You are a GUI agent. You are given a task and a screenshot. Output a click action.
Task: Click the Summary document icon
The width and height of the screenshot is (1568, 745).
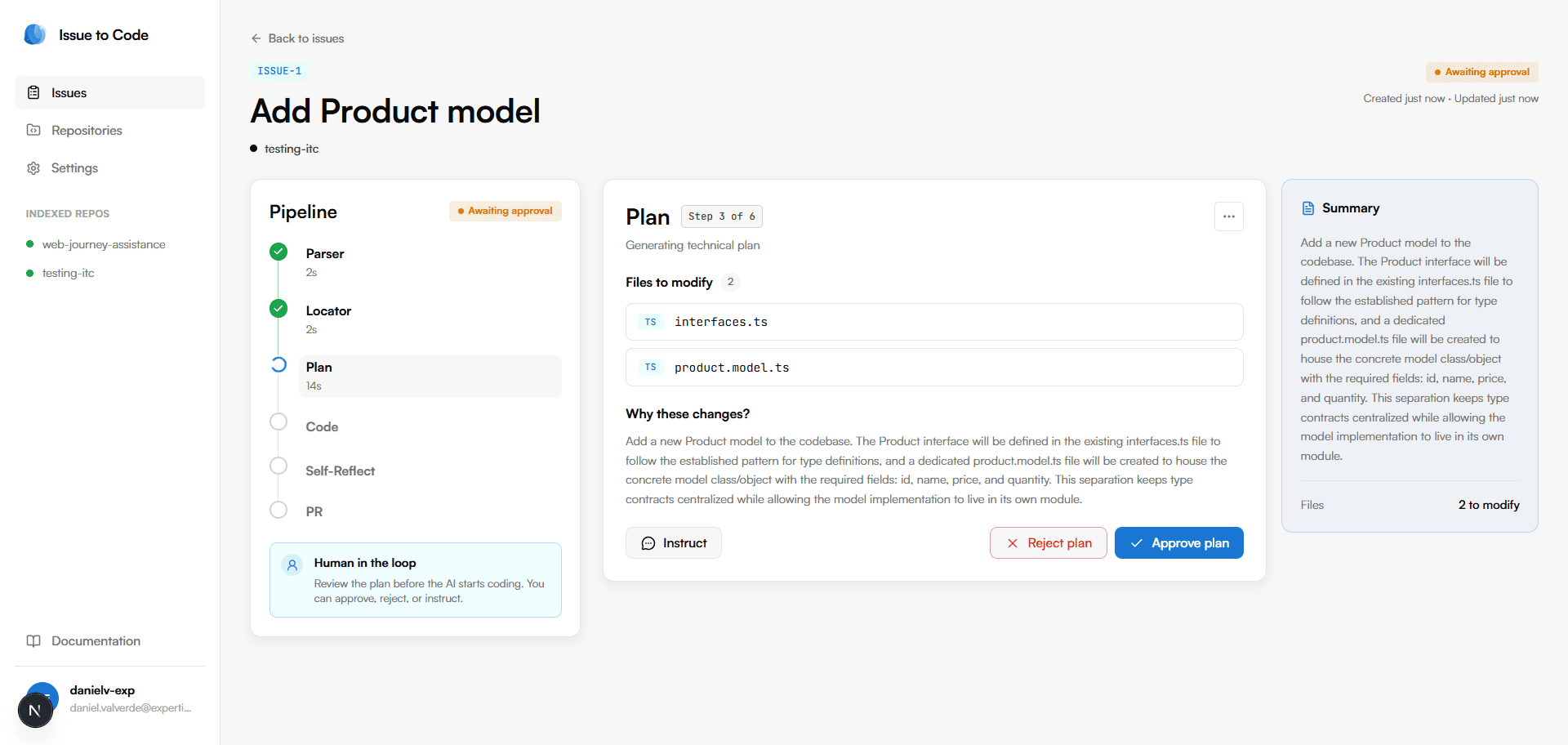click(1308, 208)
